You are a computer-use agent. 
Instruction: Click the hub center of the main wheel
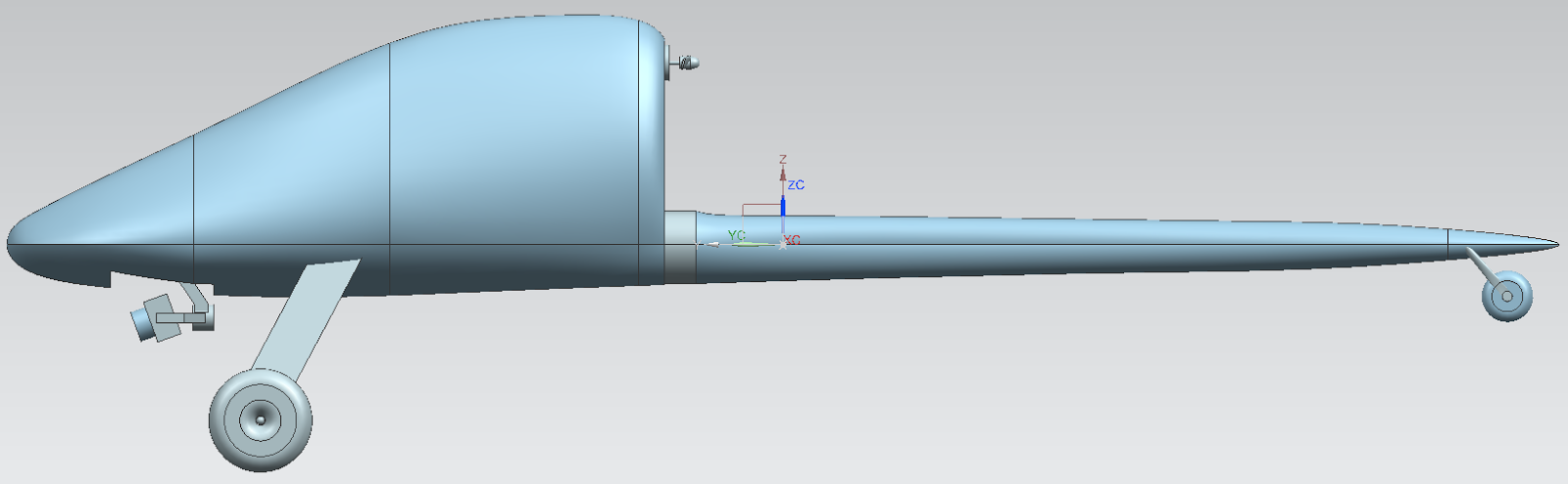(x=261, y=421)
